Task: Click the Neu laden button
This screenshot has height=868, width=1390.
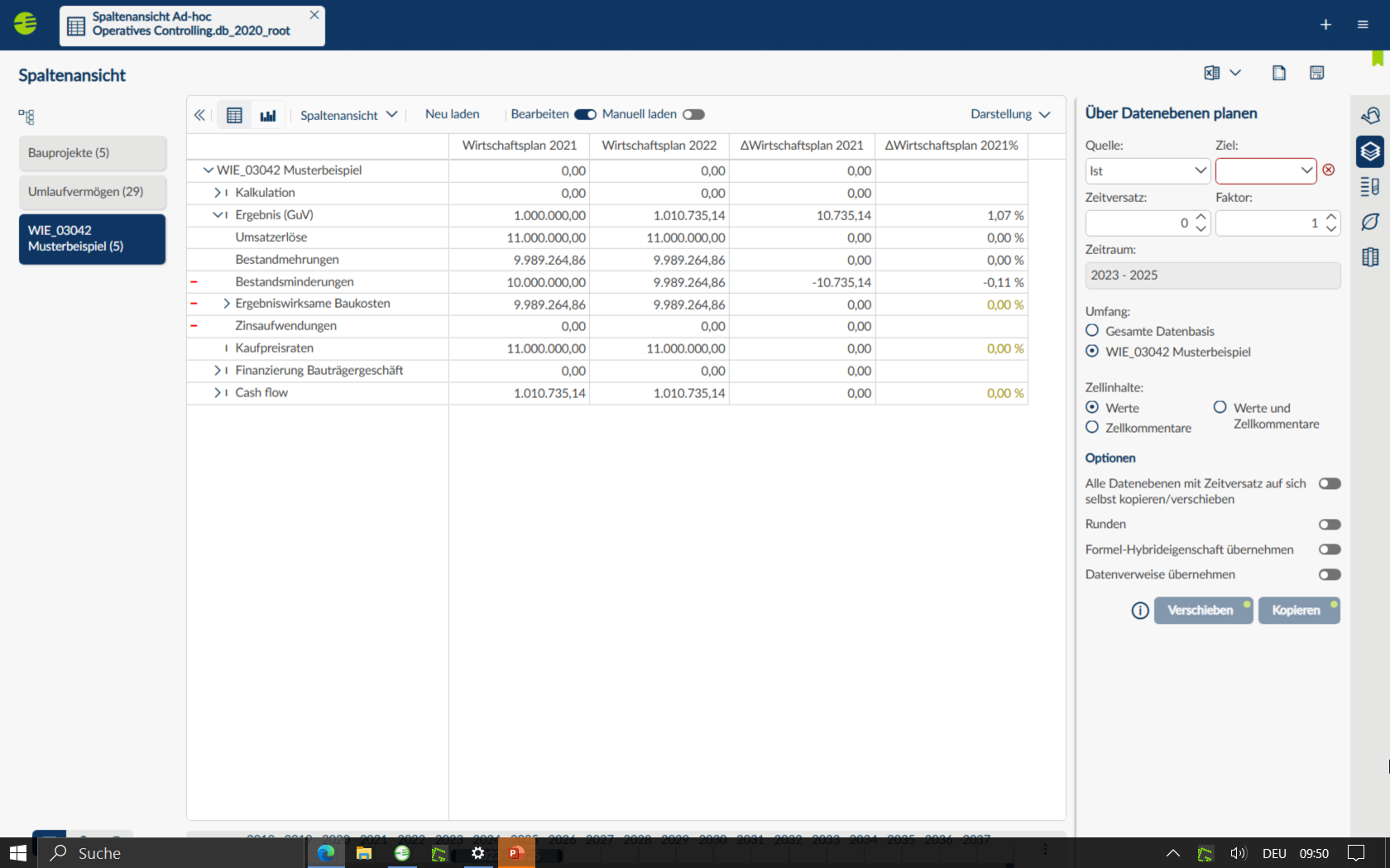Action: point(453,114)
